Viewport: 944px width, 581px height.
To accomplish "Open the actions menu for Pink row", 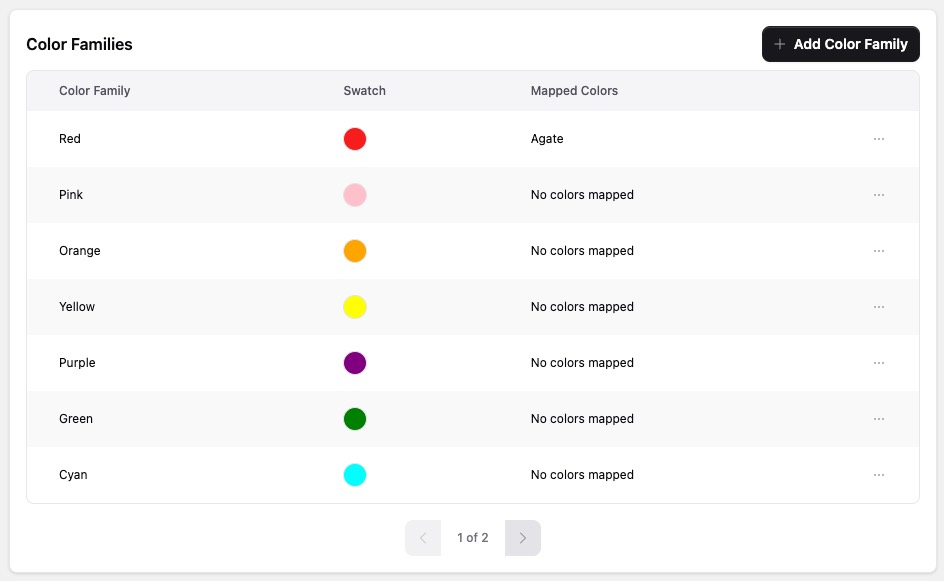I will (879, 195).
